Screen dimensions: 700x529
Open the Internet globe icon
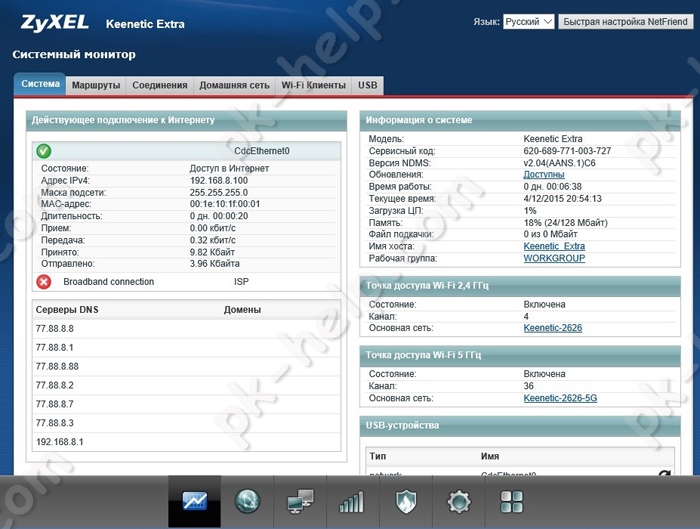(x=247, y=501)
